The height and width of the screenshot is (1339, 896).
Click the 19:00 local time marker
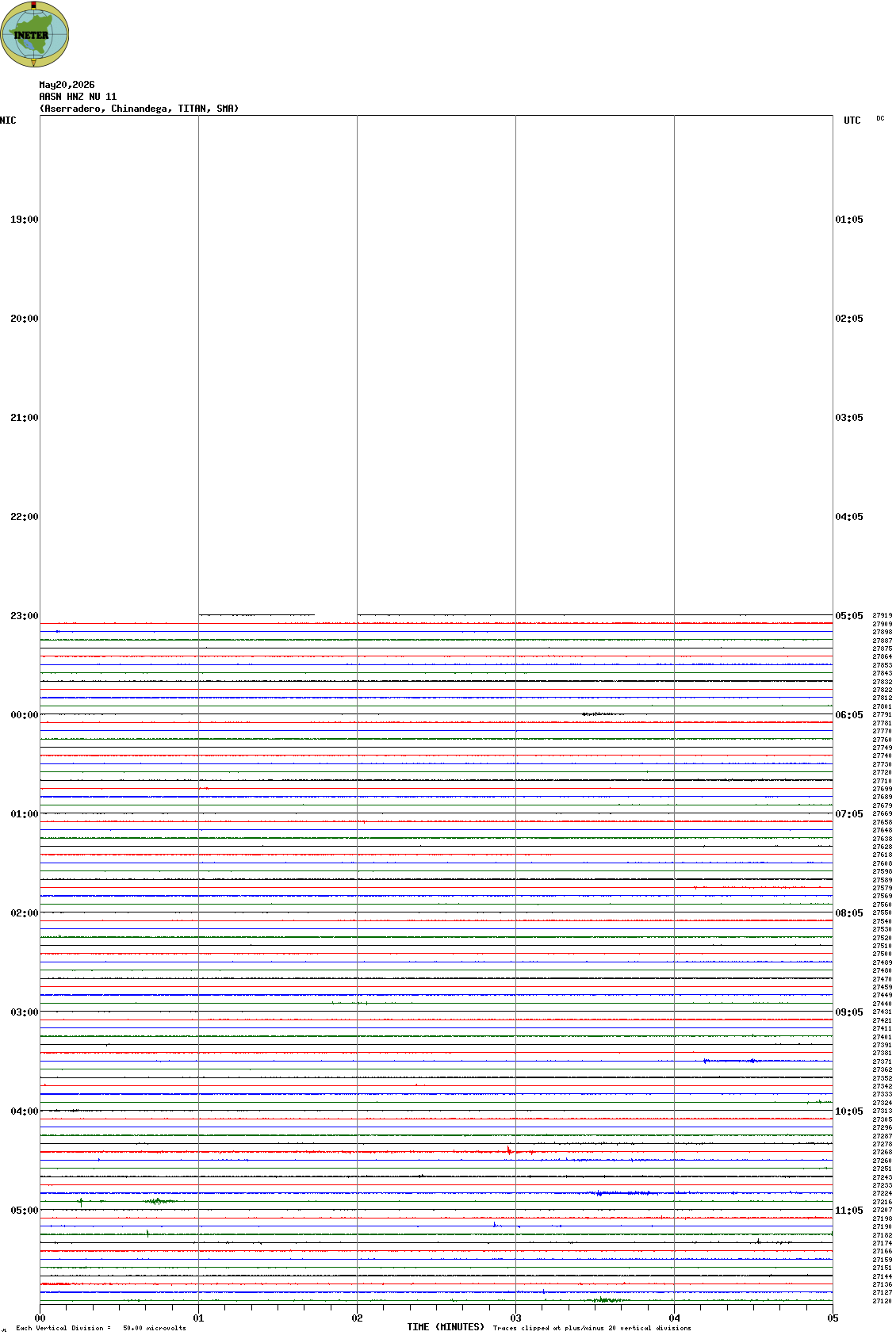pos(24,220)
